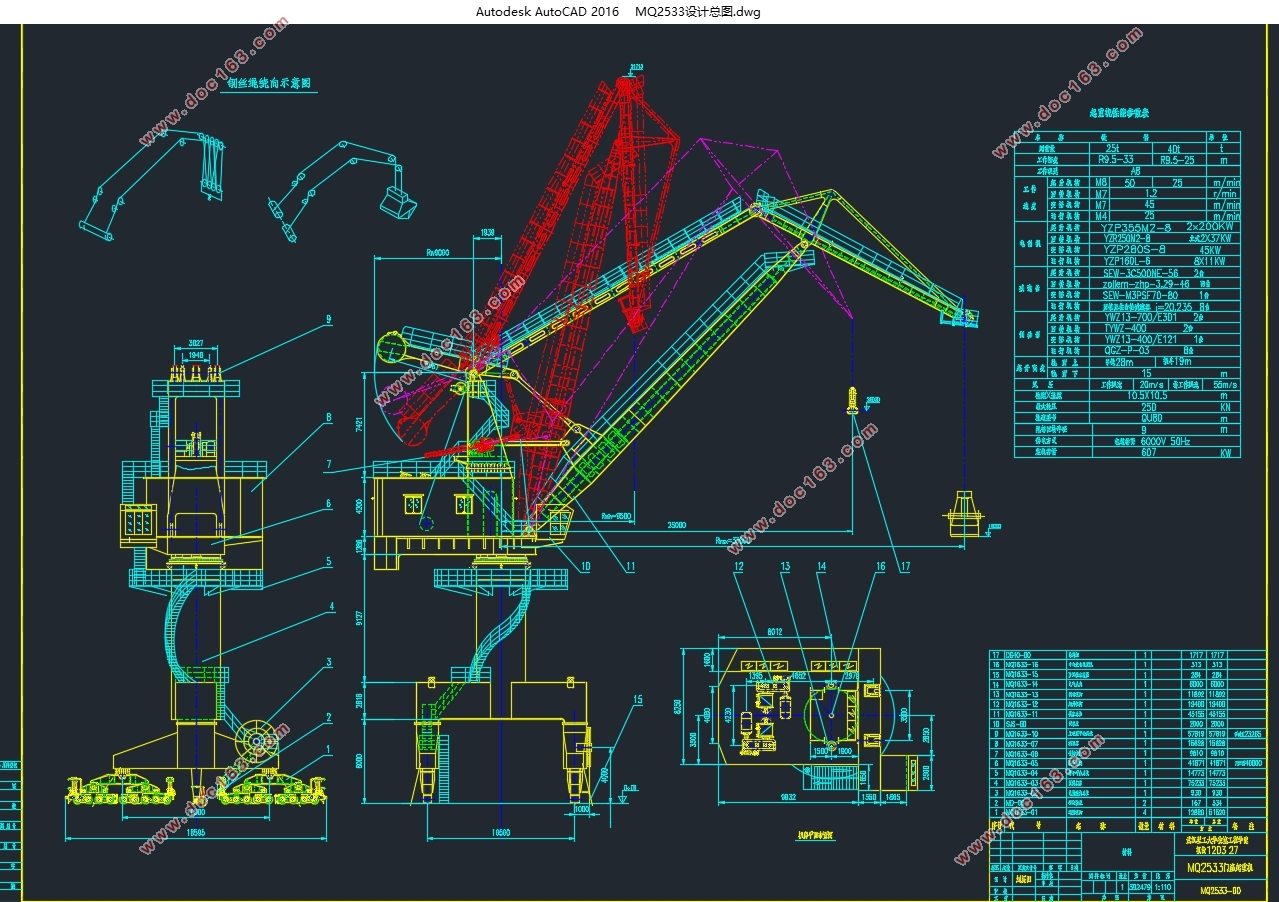Click the zollern-zhp-3.29-46 reducer text
This screenshot has height=902, width=1279.
coord(1146,284)
